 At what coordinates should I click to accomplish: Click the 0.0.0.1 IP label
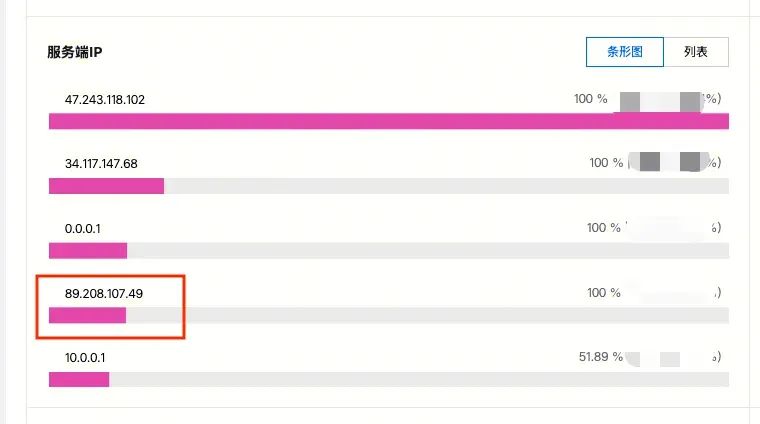point(83,229)
